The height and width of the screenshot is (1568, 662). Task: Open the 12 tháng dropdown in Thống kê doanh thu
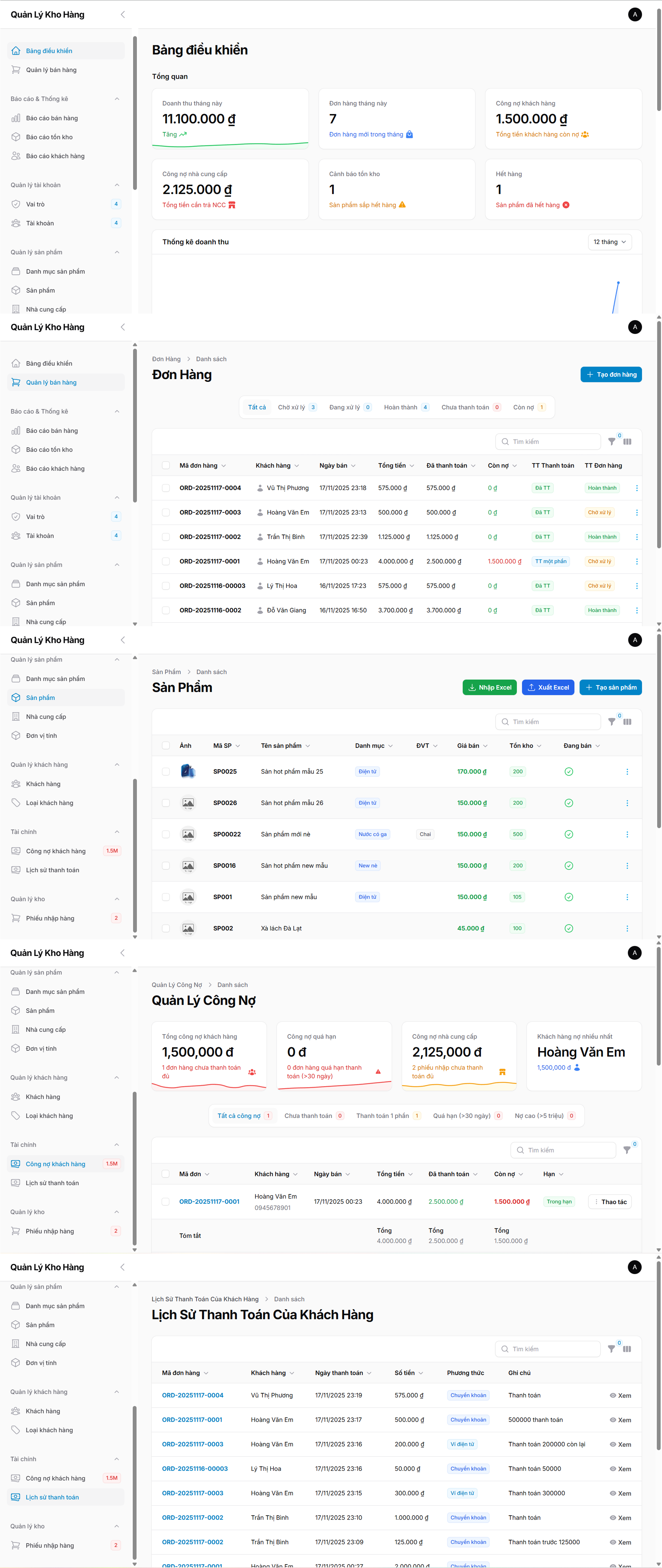point(609,242)
